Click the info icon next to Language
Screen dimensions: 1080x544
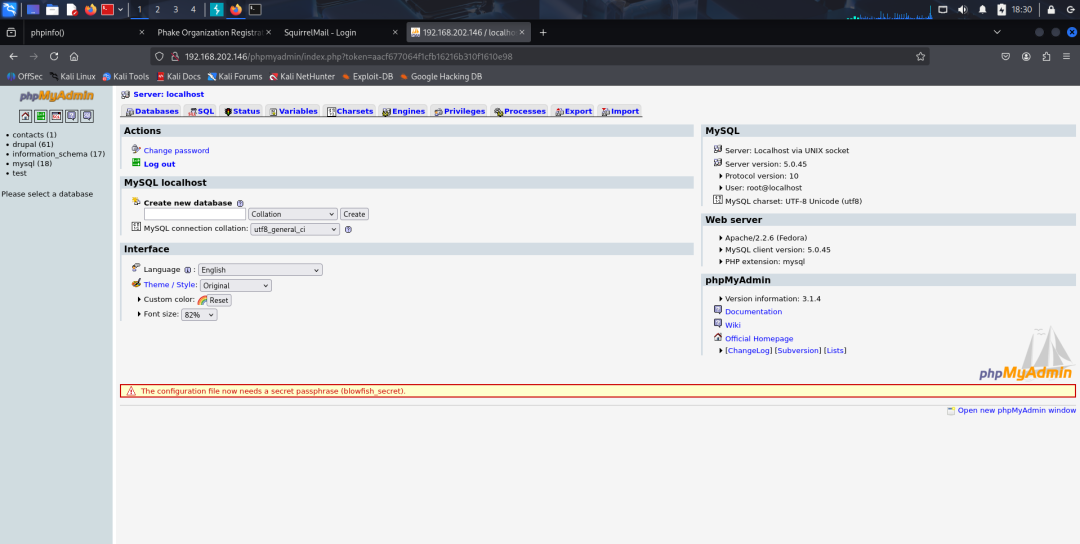tap(187, 270)
